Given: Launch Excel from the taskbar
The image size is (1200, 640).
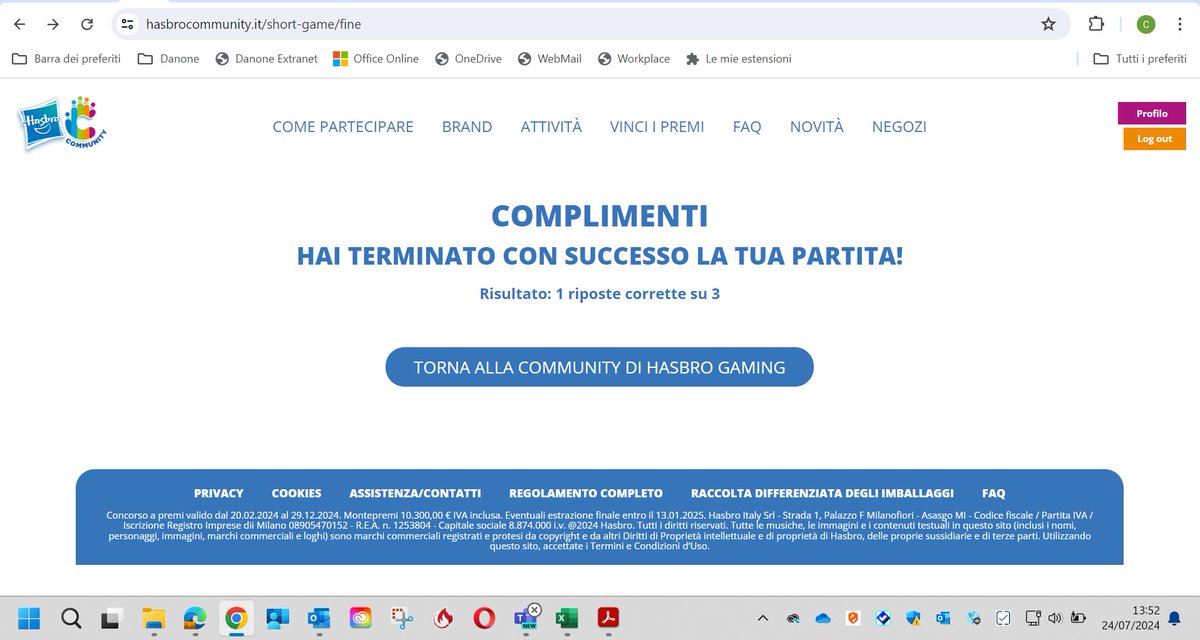Looking at the screenshot, I should pyautogui.click(x=567, y=618).
